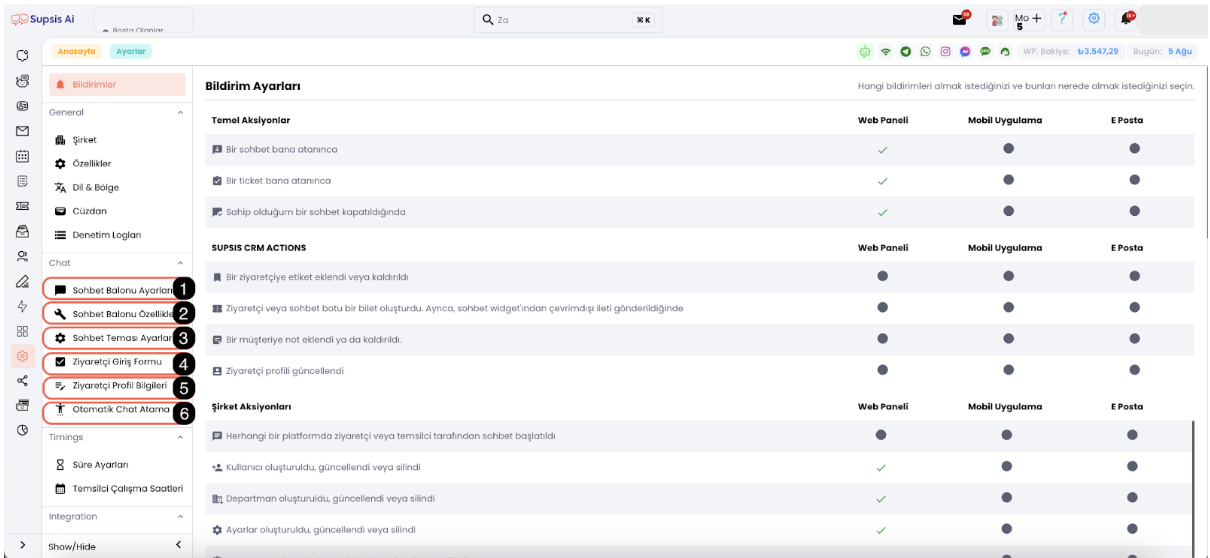Image resolution: width=1210 pixels, height=558 pixels.
Task: Open the grid apps icon in left rail
Action: [22, 330]
